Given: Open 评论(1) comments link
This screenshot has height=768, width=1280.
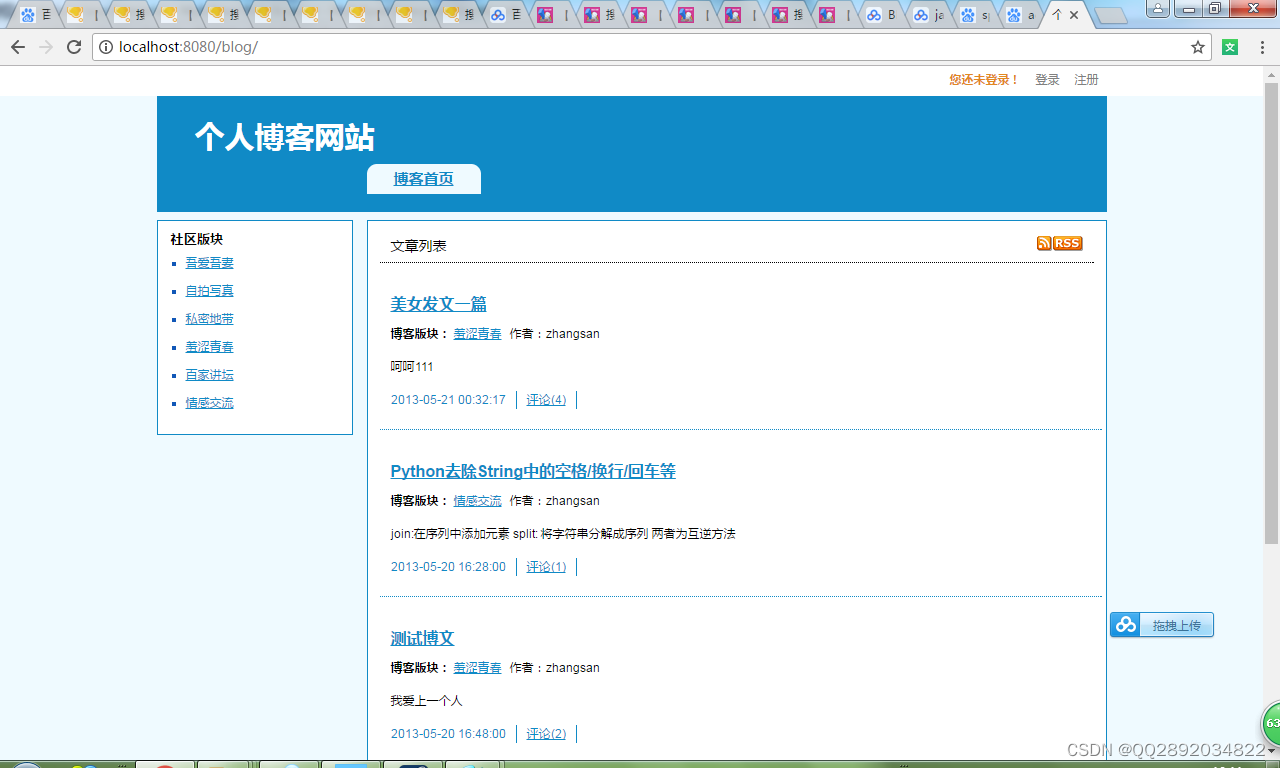Looking at the screenshot, I should (546, 567).
